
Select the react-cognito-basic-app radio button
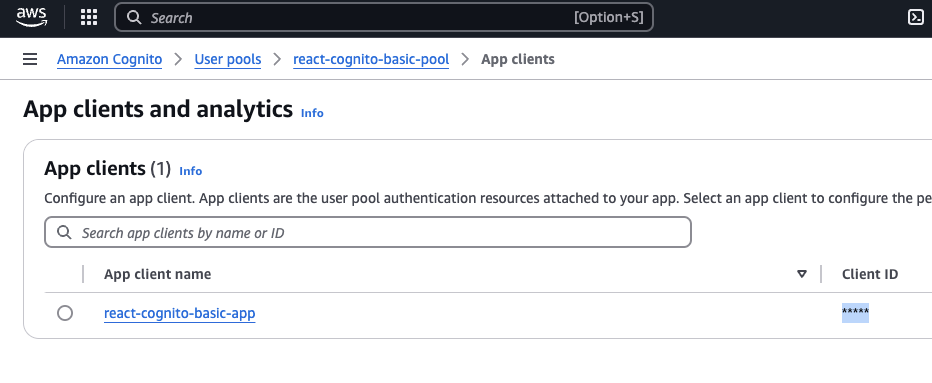click(65, 313)
